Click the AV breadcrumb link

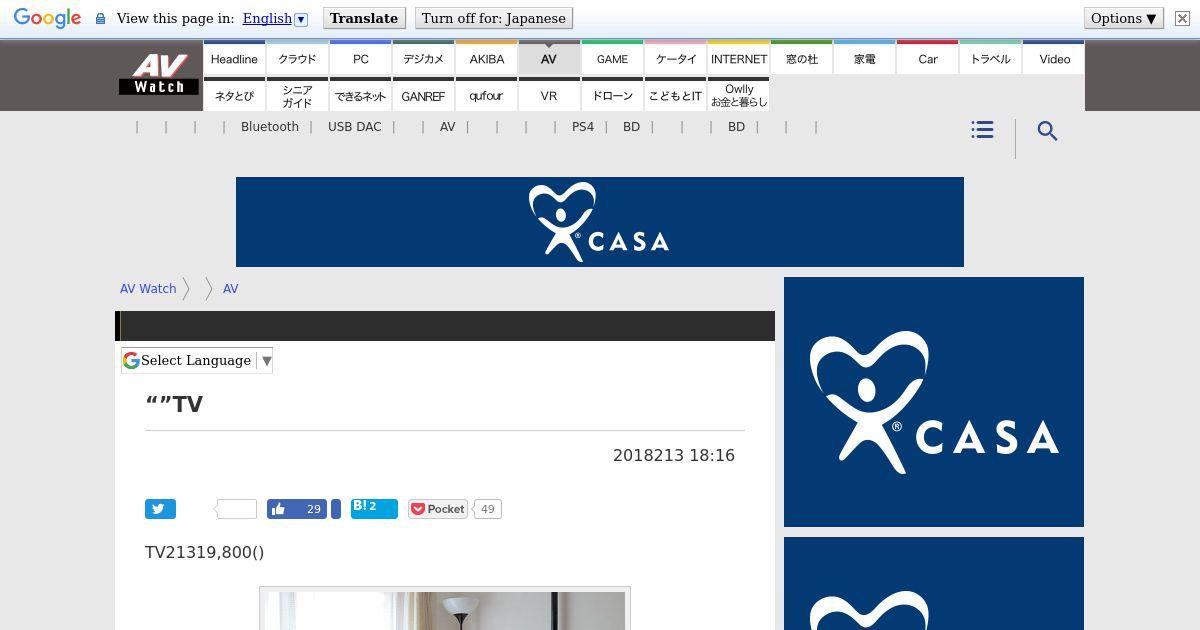tap(230, 288)
